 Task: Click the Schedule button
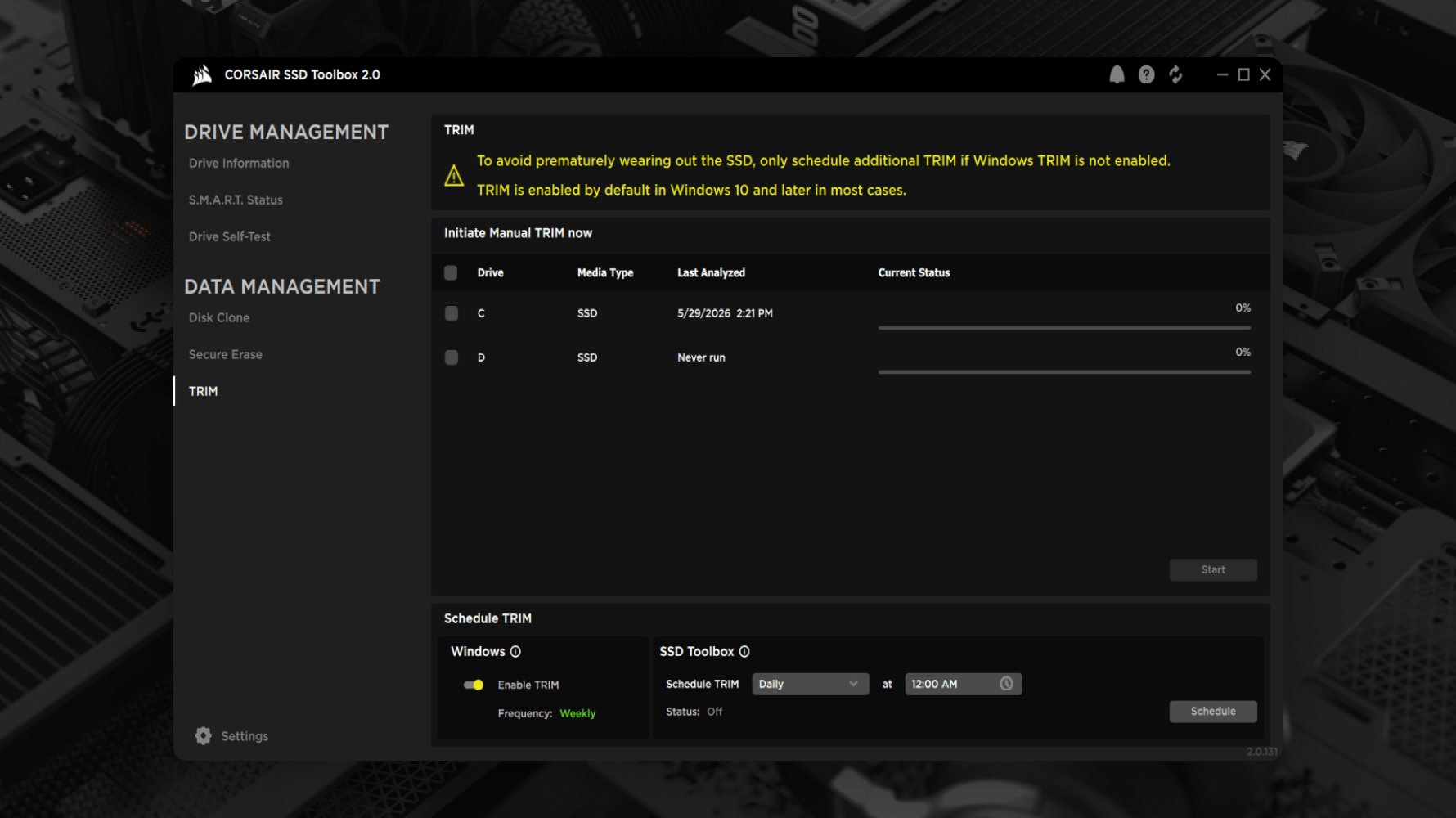pyautogui.click(x=1213, y=711)
